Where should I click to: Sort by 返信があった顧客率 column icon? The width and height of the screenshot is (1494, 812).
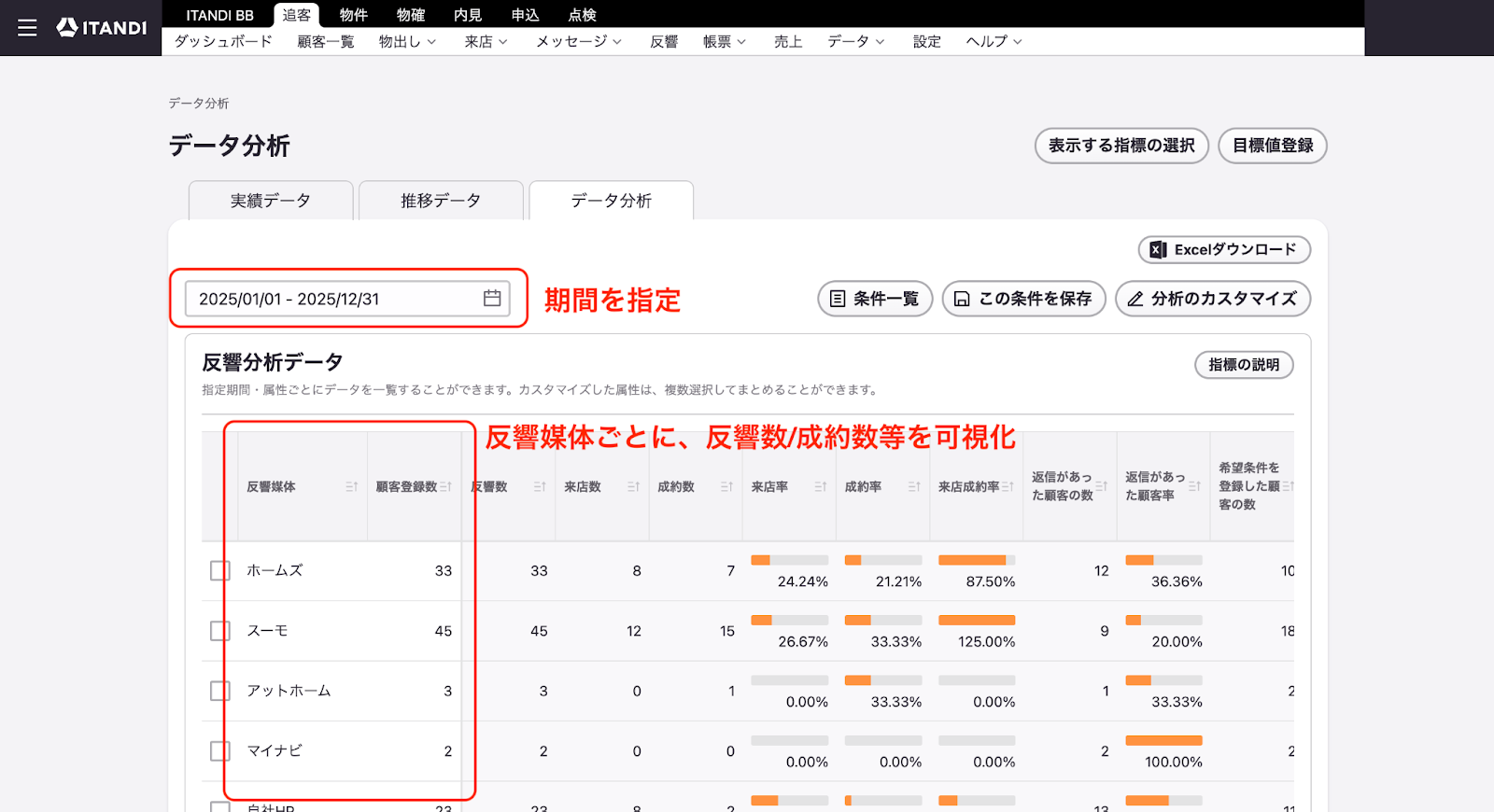tap(1194, 486)
